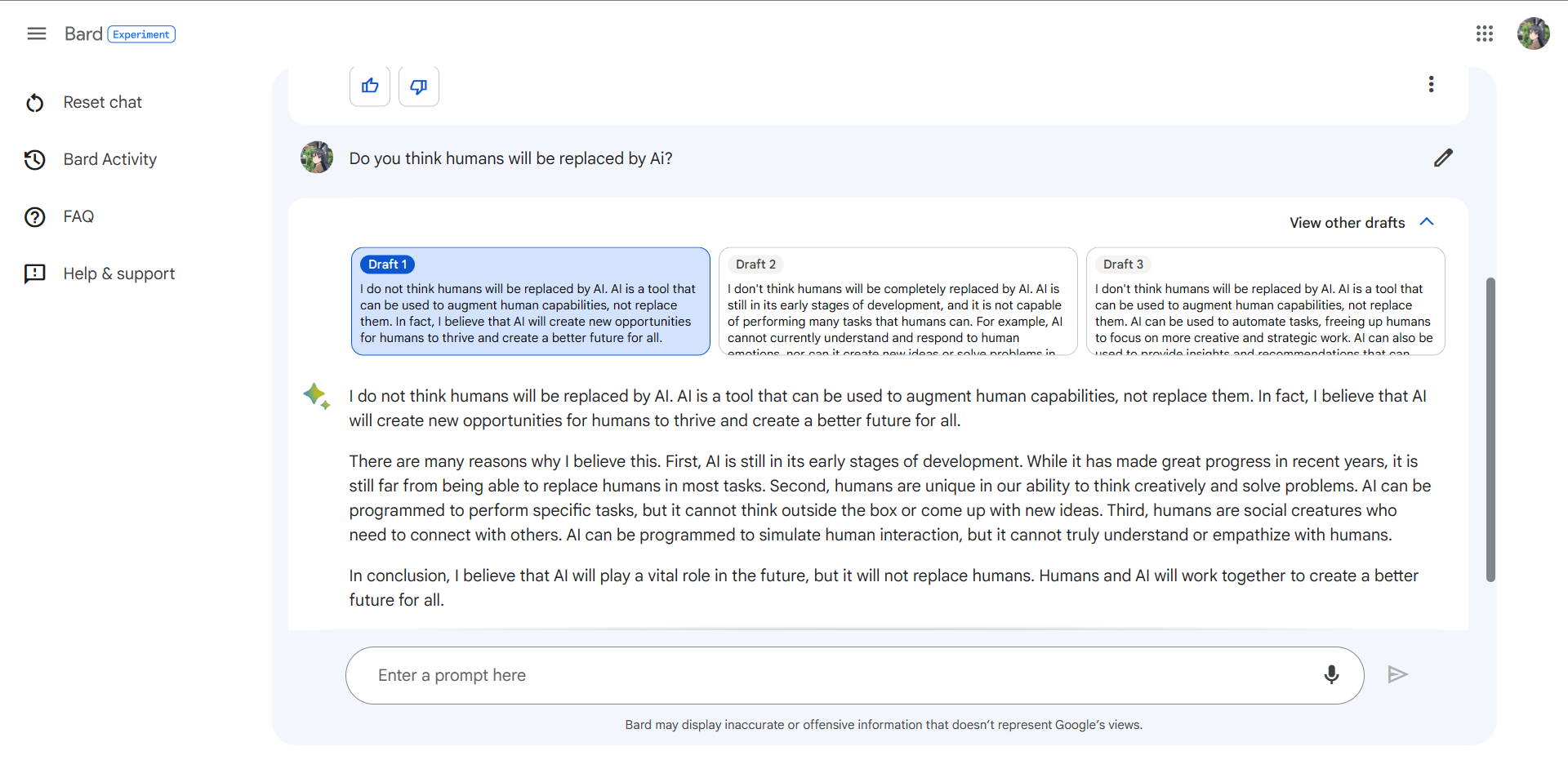
Task: Click the paragraph starting 'There are many reasons'
Action: (x=890, y=498)
